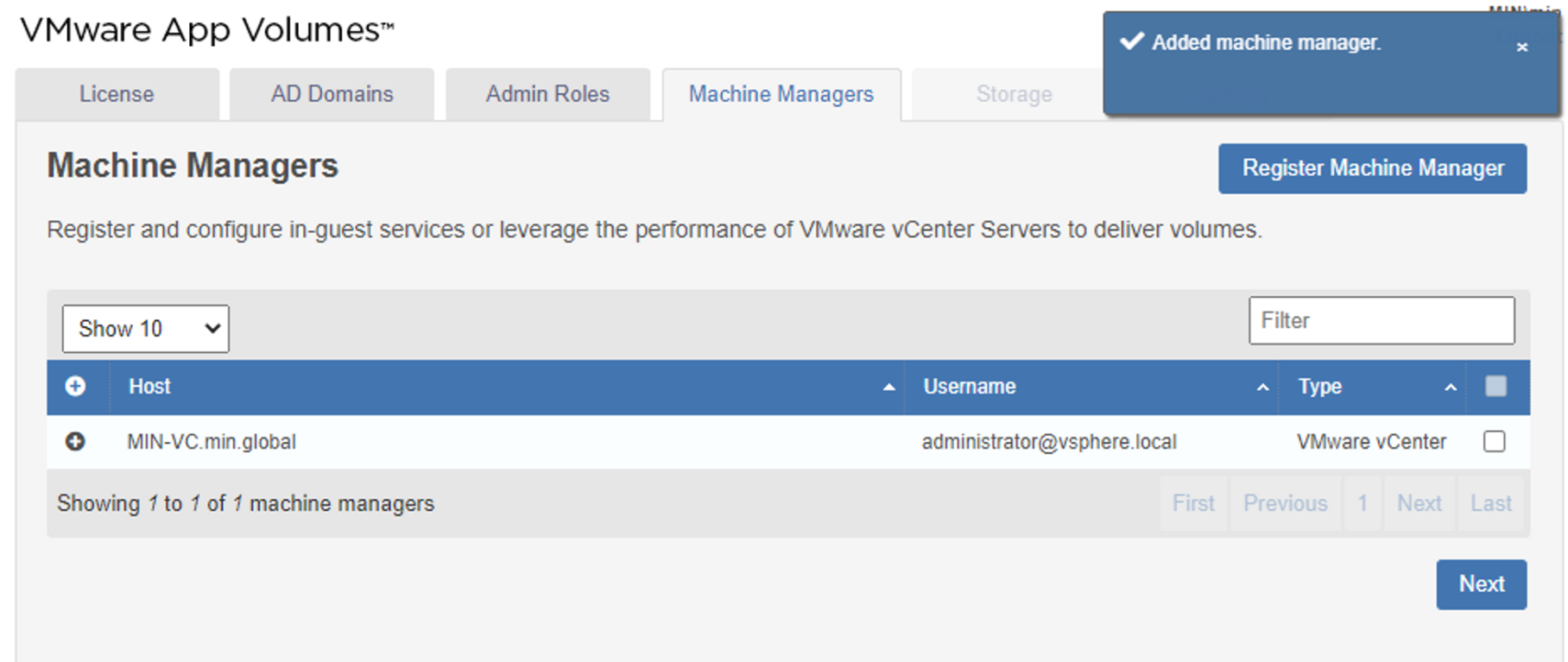Select all machine managers header checkbox

[x=1495, y=386]
